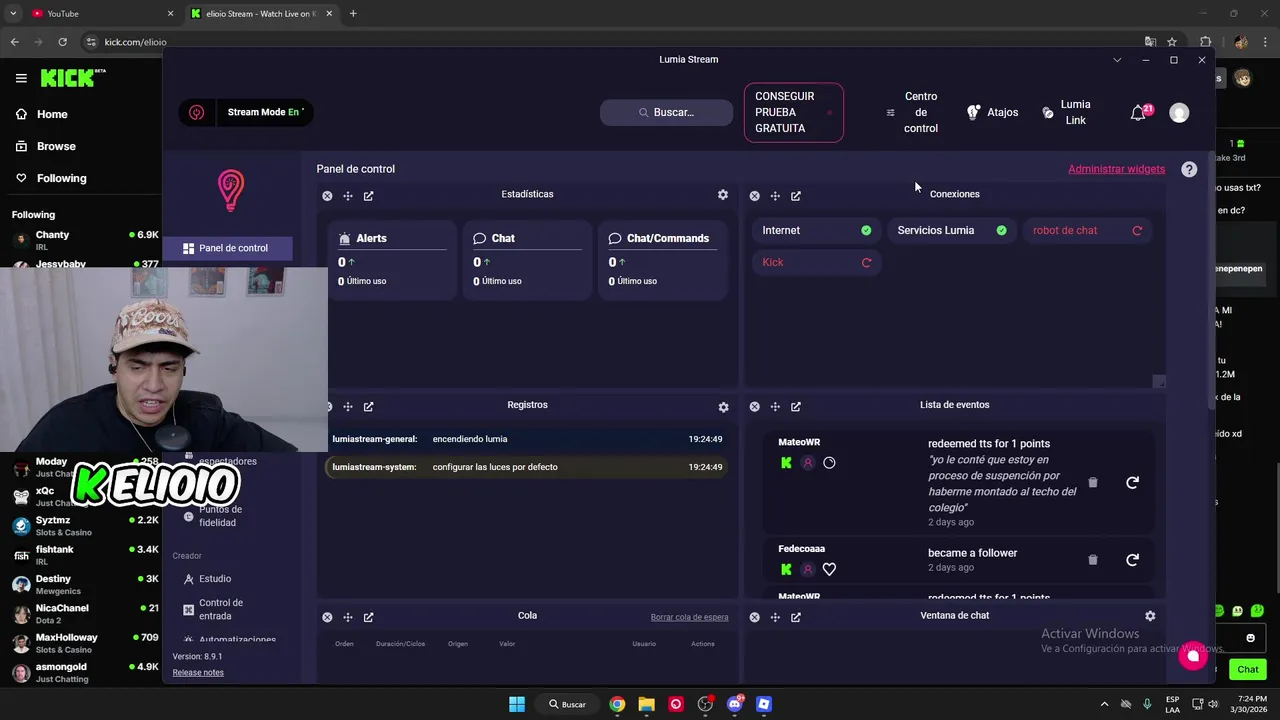
Task: Click Kick Following navigation link
Action: (x=51, y=178)
